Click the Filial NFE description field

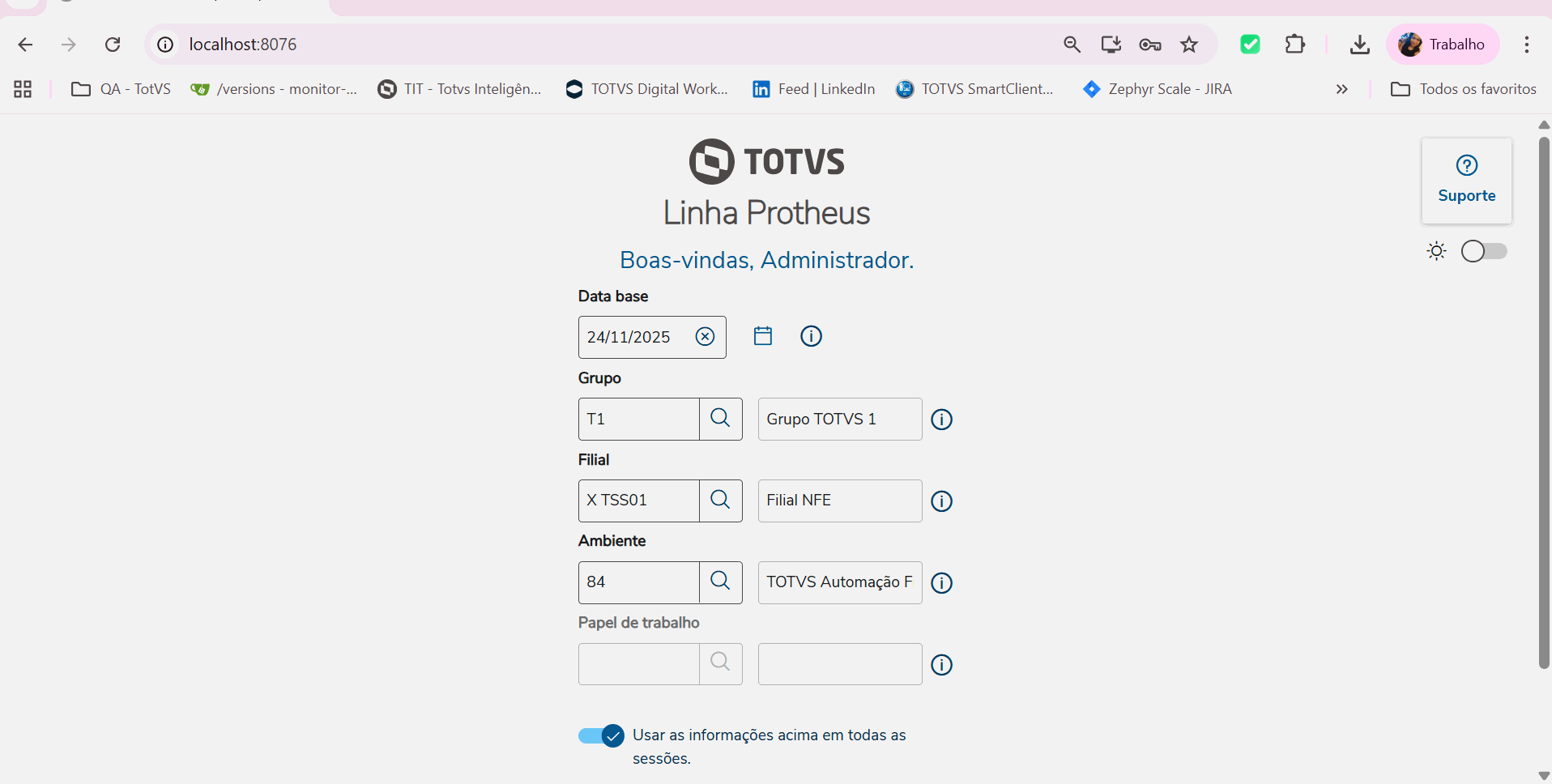point(840,501)
